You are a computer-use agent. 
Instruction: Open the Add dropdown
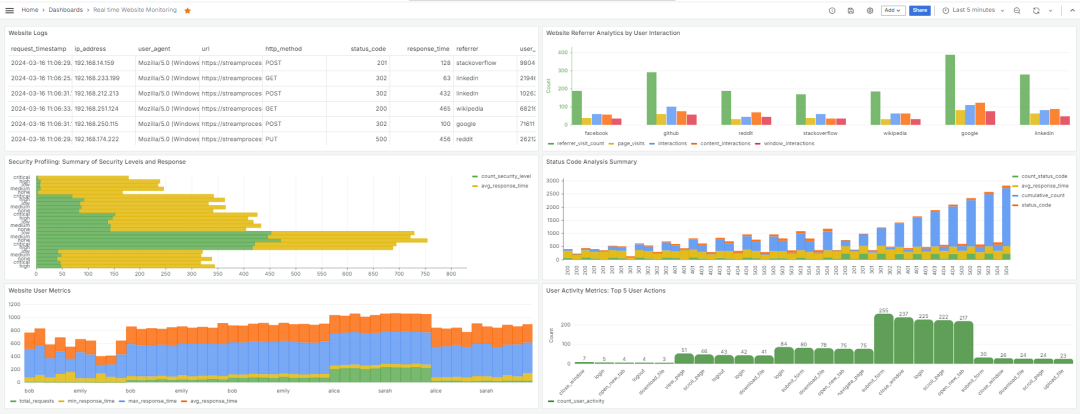[x=893, y=10]
